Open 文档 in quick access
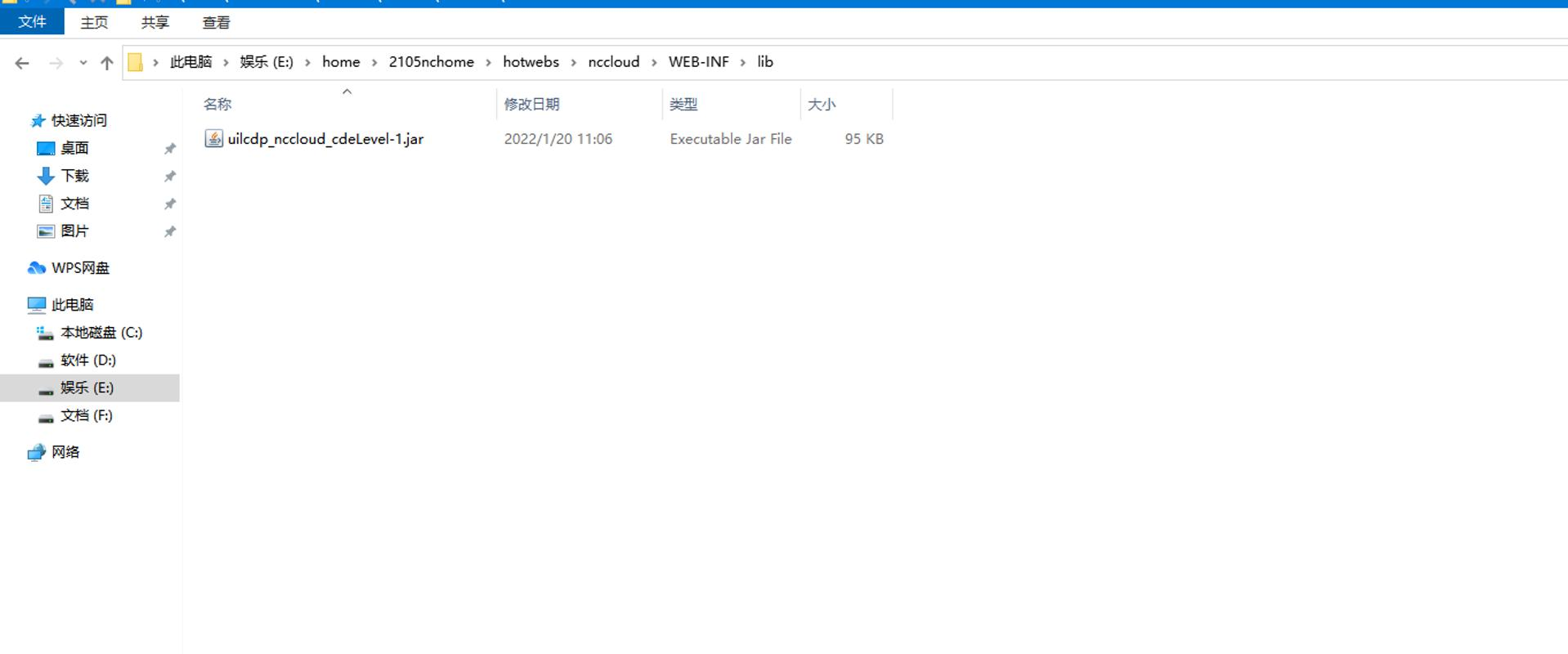The width and height of the screenshot is (1568, 654). [x=74, y=204]
